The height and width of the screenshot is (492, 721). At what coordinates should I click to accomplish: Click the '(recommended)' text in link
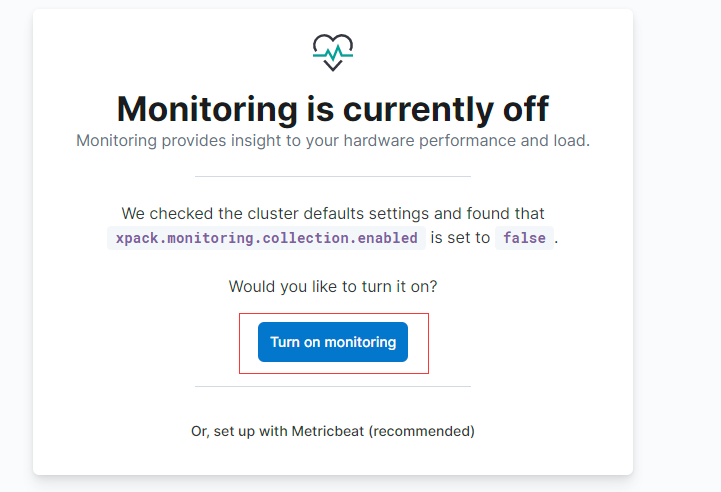tap(422, 431)
